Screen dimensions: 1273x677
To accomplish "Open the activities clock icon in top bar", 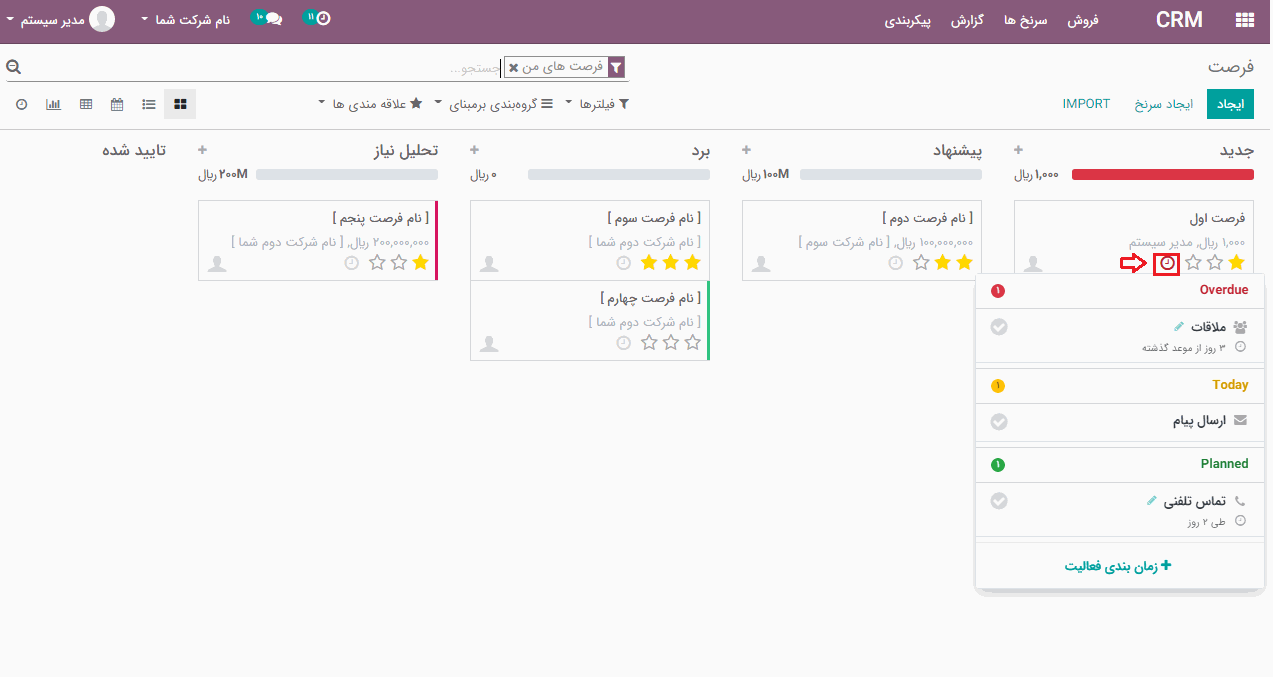I will coord(322,19).
